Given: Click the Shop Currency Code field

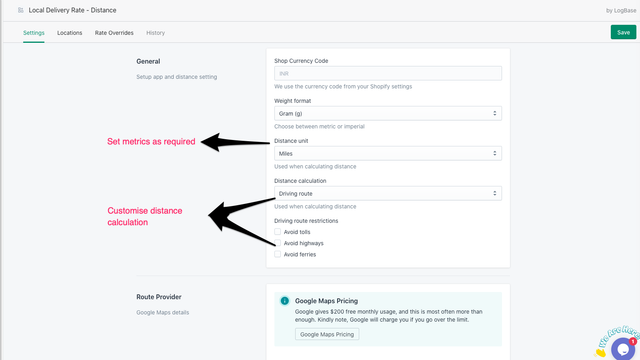Looking at the screenshot, I should [x=388, y=73].
